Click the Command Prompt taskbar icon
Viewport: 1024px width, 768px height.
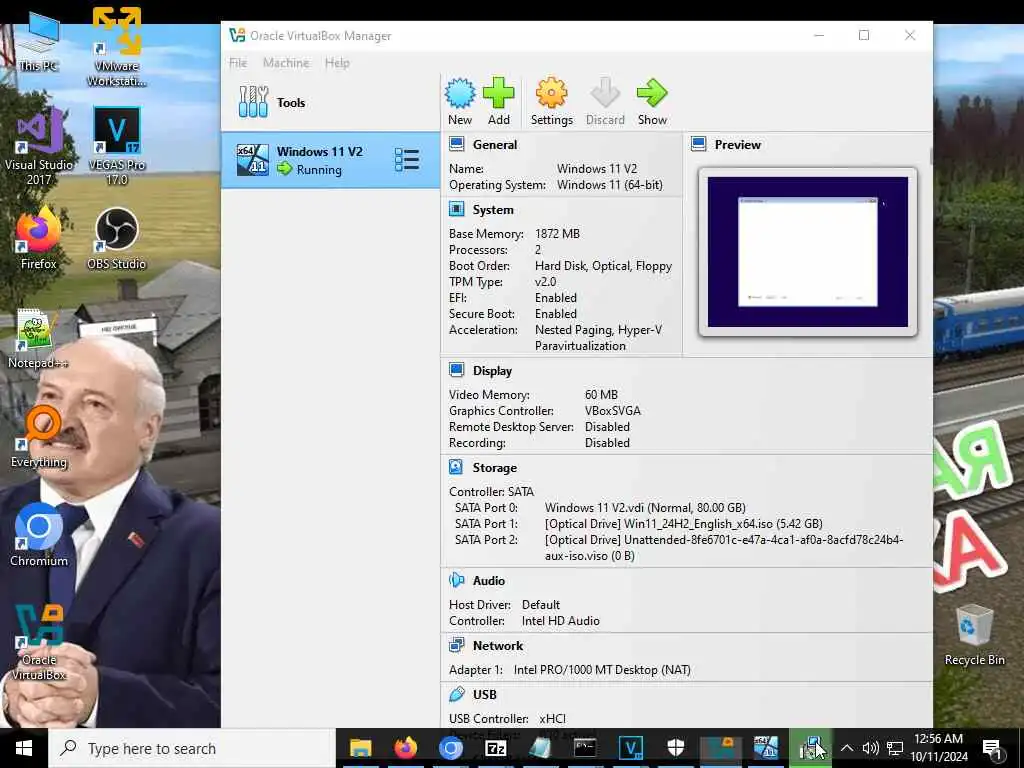click(x=585, y=748)
